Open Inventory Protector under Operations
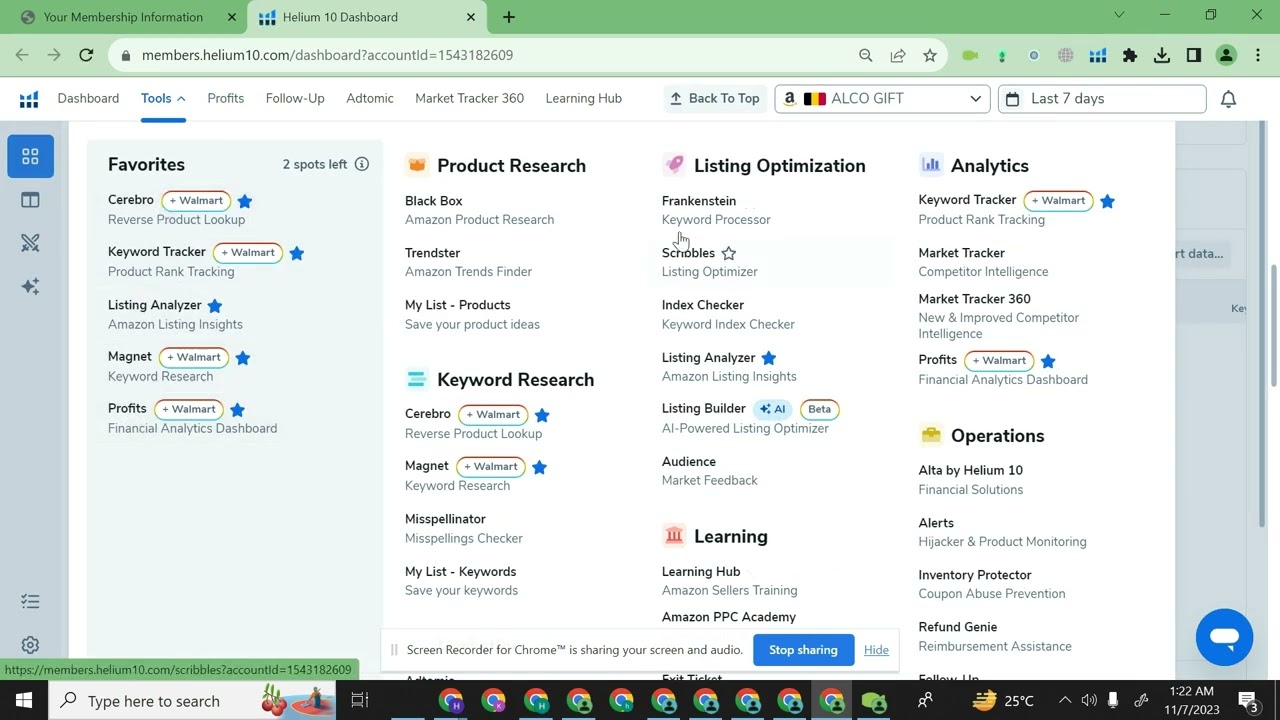The width and height of the screenshot is (1280, 720). [x=975, y=575]
